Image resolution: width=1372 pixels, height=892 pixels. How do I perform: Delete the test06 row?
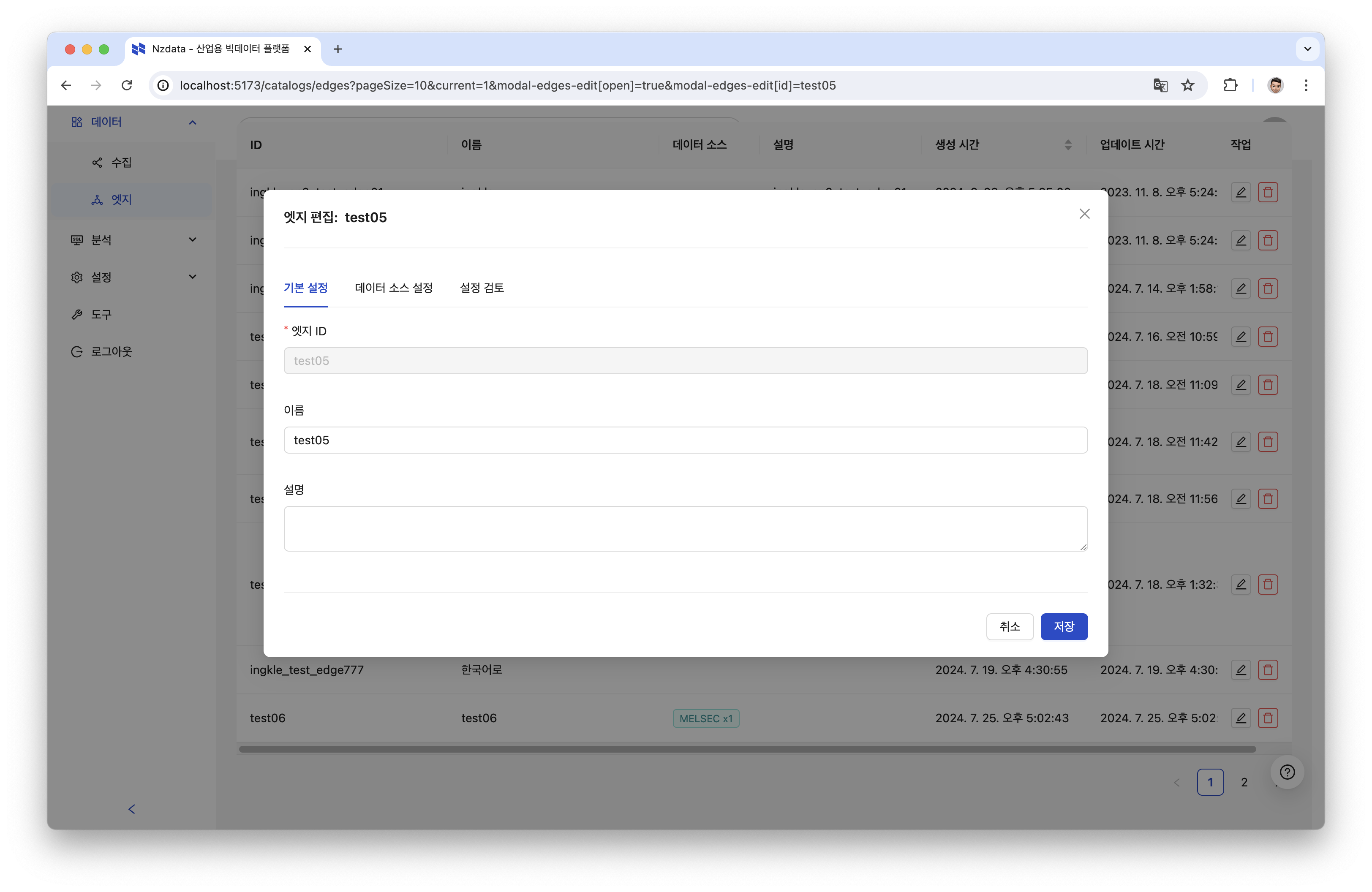click(x=1268, y=718)
